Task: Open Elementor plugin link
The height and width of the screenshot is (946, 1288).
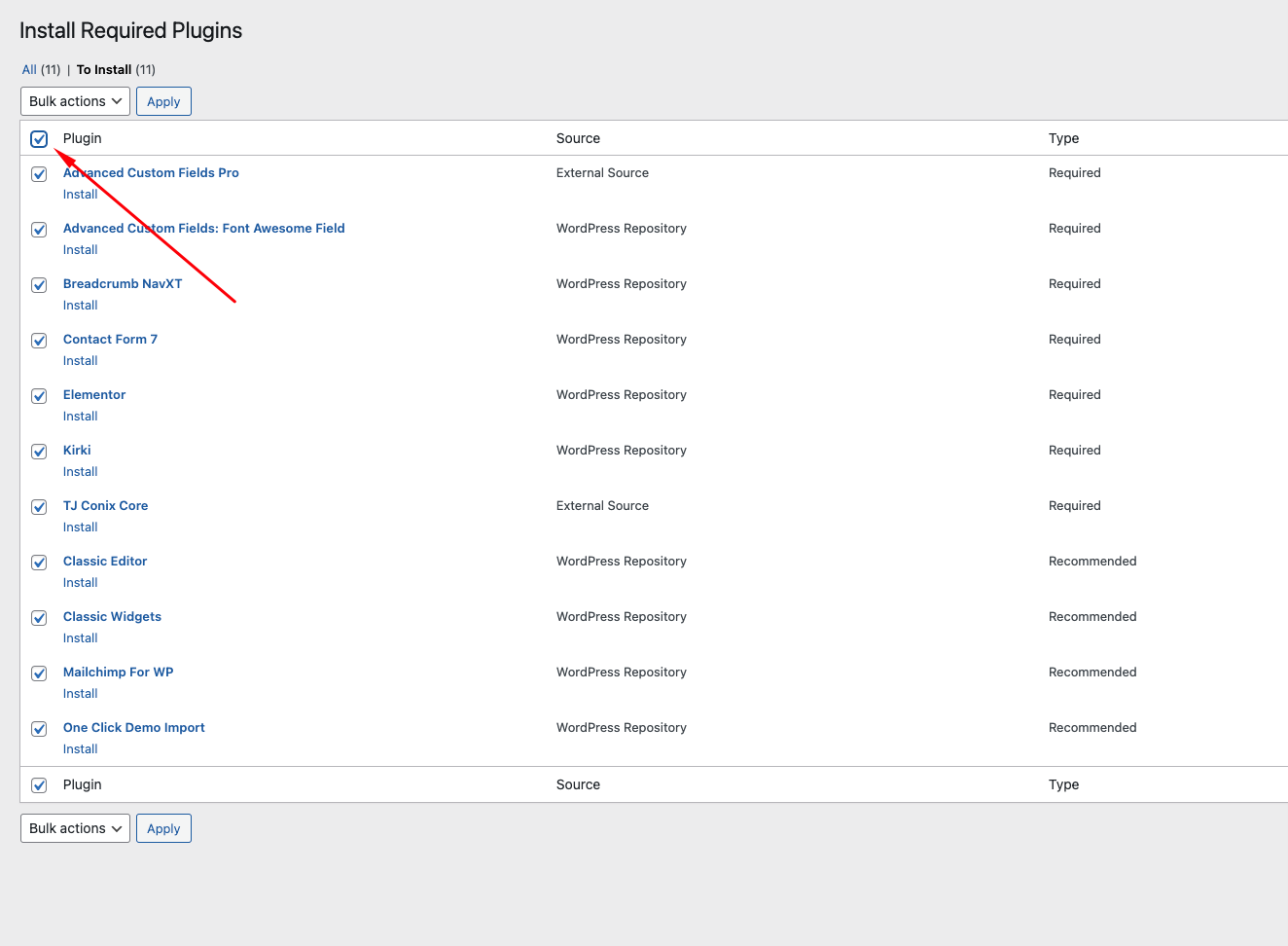Action: coord(94,394)
